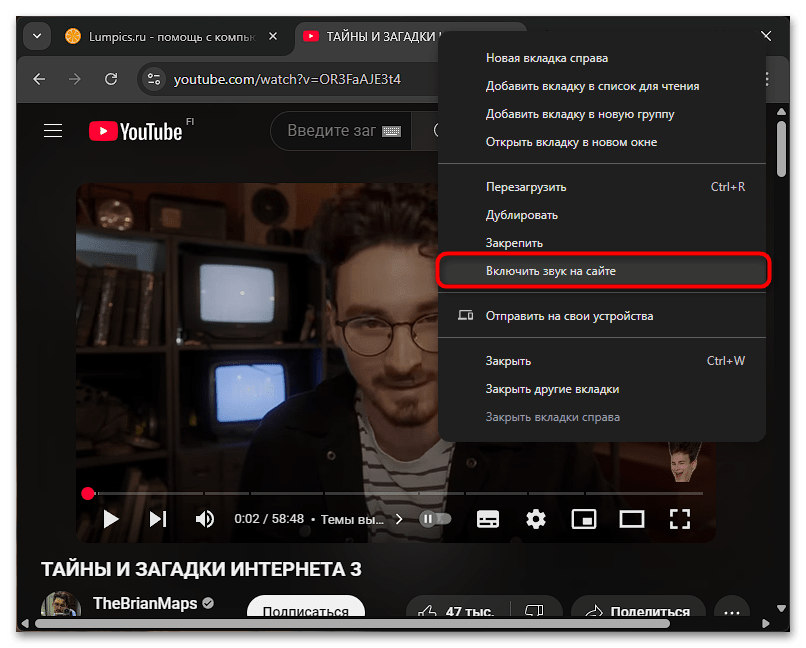This screenshot has width=806, height=648.
Task: Open site information icon in address bar
Action: click(x=154, y=79)
